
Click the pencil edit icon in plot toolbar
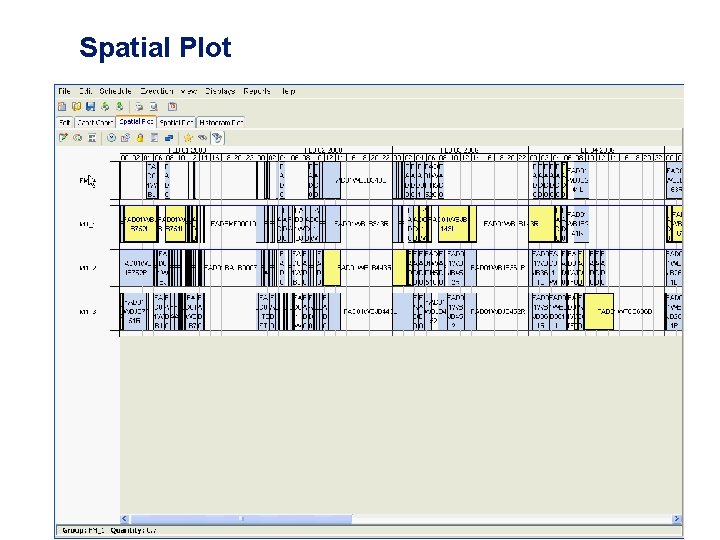point(63,137)
